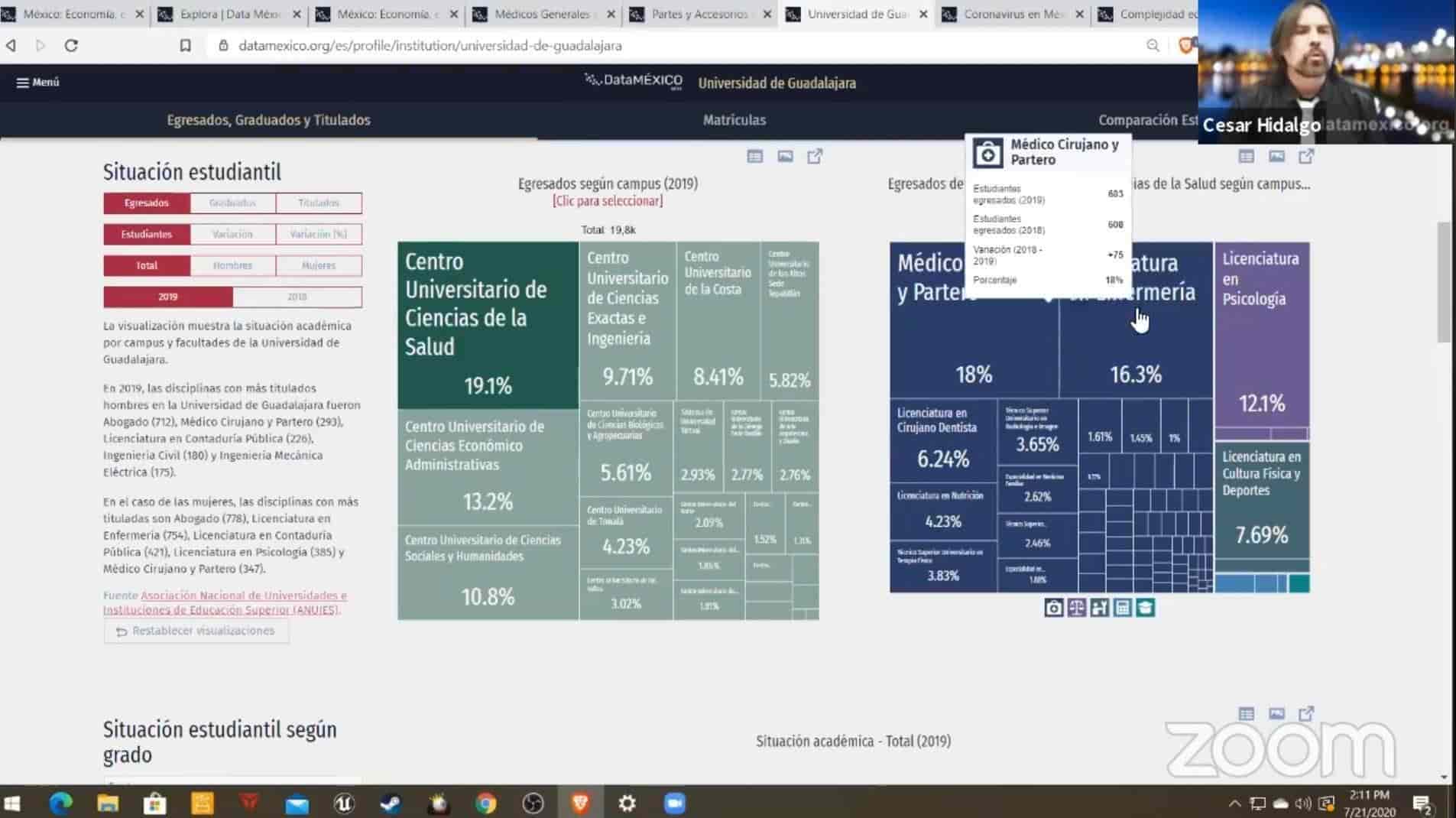Viewport: 1456px width, 818px height.
Task: Switch to the Médicos Generales browser tab
Action: click(543, 15)
